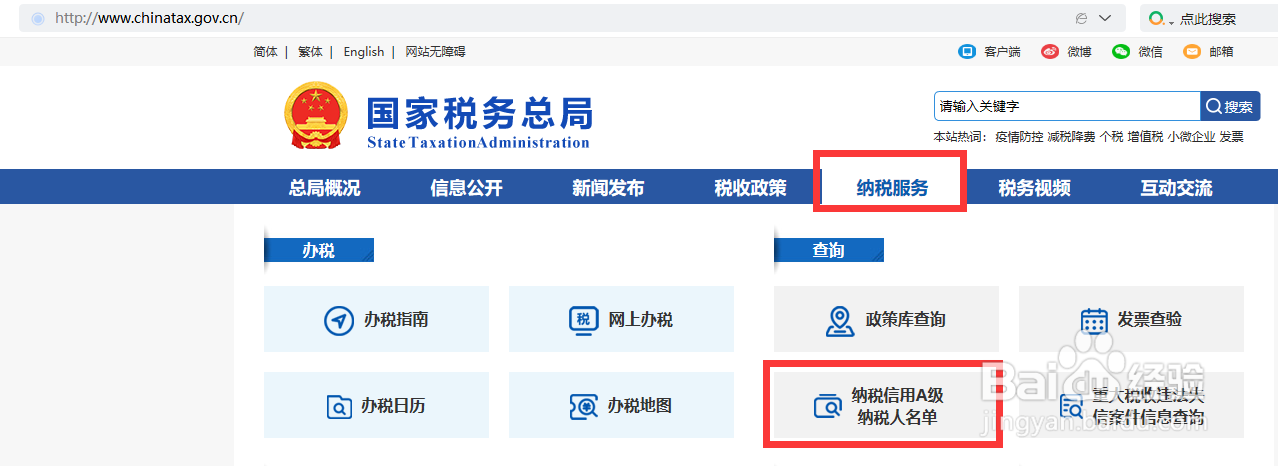This screenshot has height=466, width=1278.
Task: Open the 办税指南 tile
Action: coord(376,319)
